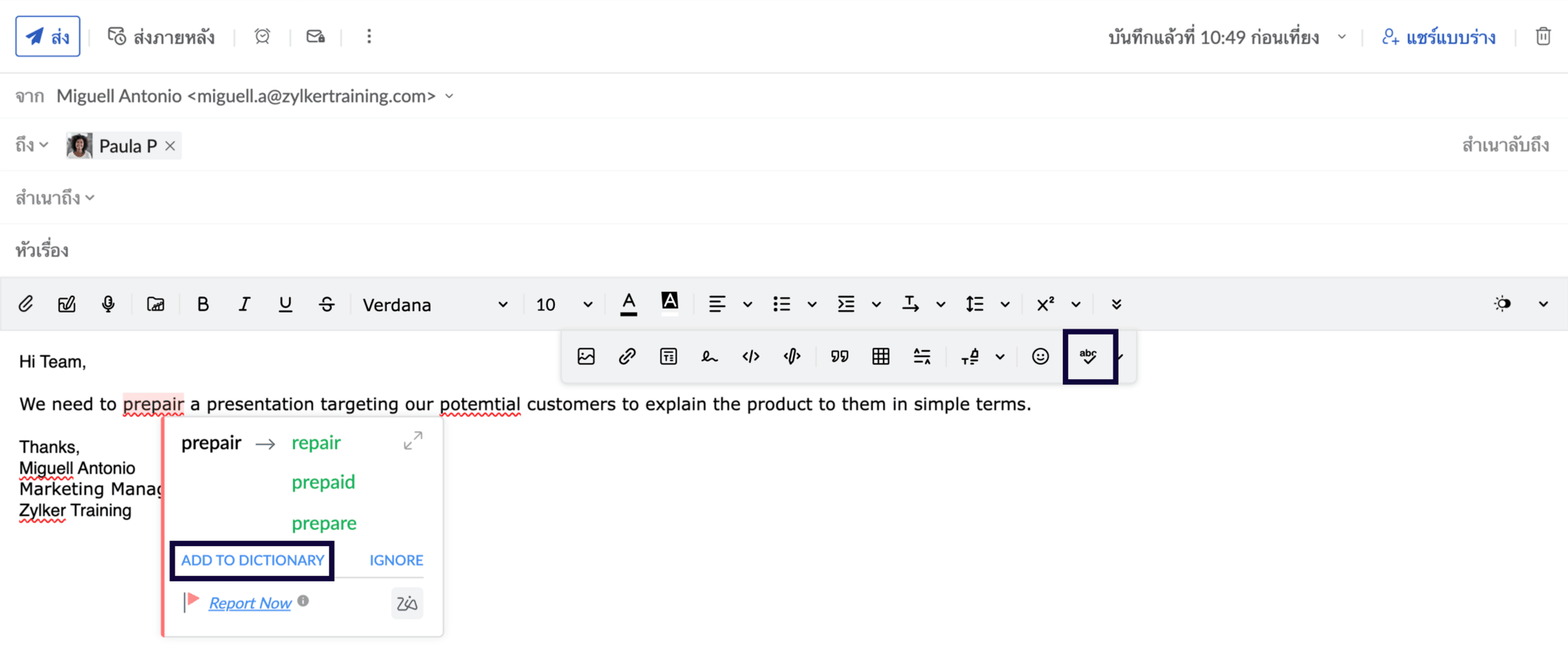1568x658 pixels.
Task: Start voice recording with microphone icon
Action: [x=108, y=304]
